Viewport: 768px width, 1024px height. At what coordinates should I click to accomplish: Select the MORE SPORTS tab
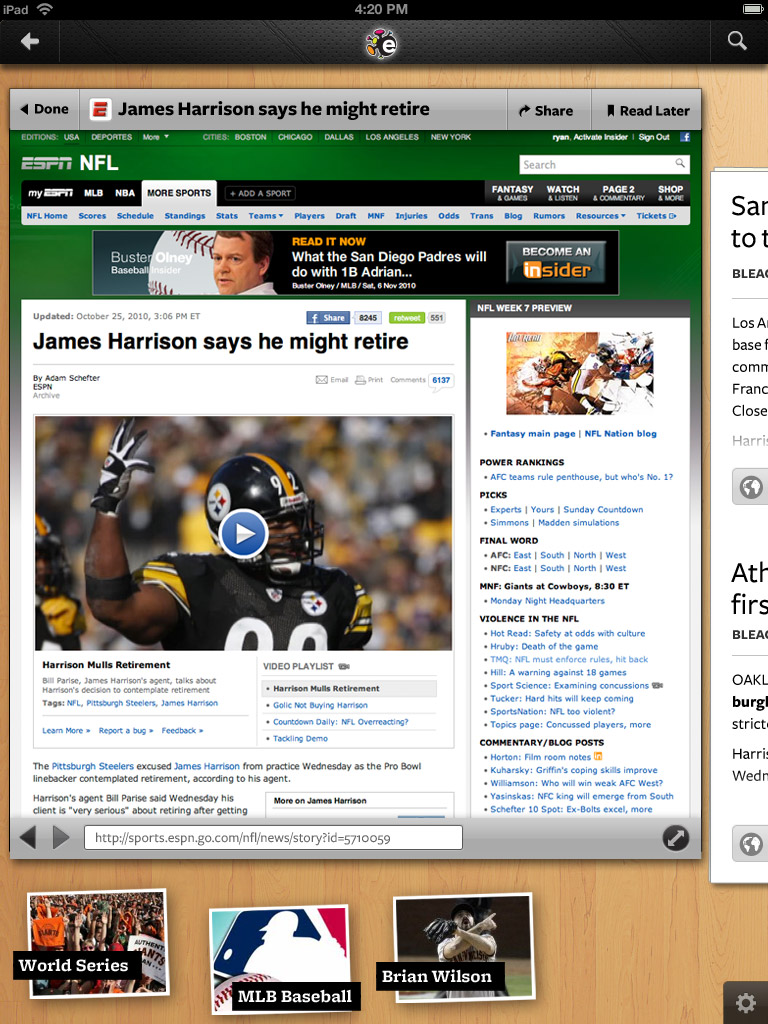(179, 193)
